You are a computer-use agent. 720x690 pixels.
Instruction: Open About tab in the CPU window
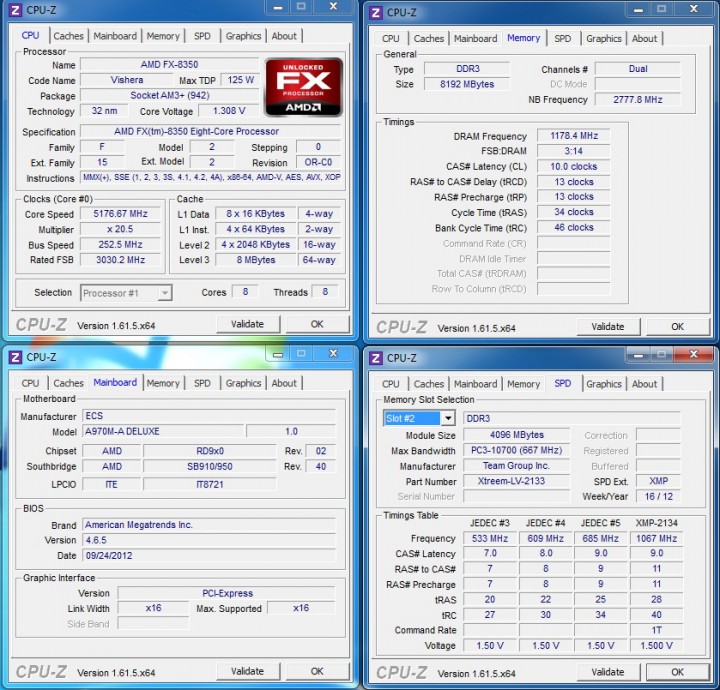pos(284,36)
